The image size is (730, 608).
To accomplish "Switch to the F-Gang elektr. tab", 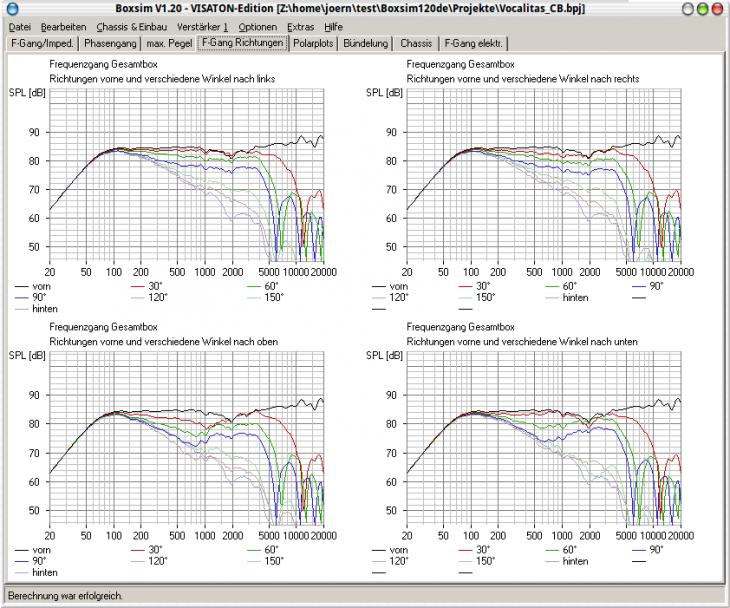I will point(473,43).
